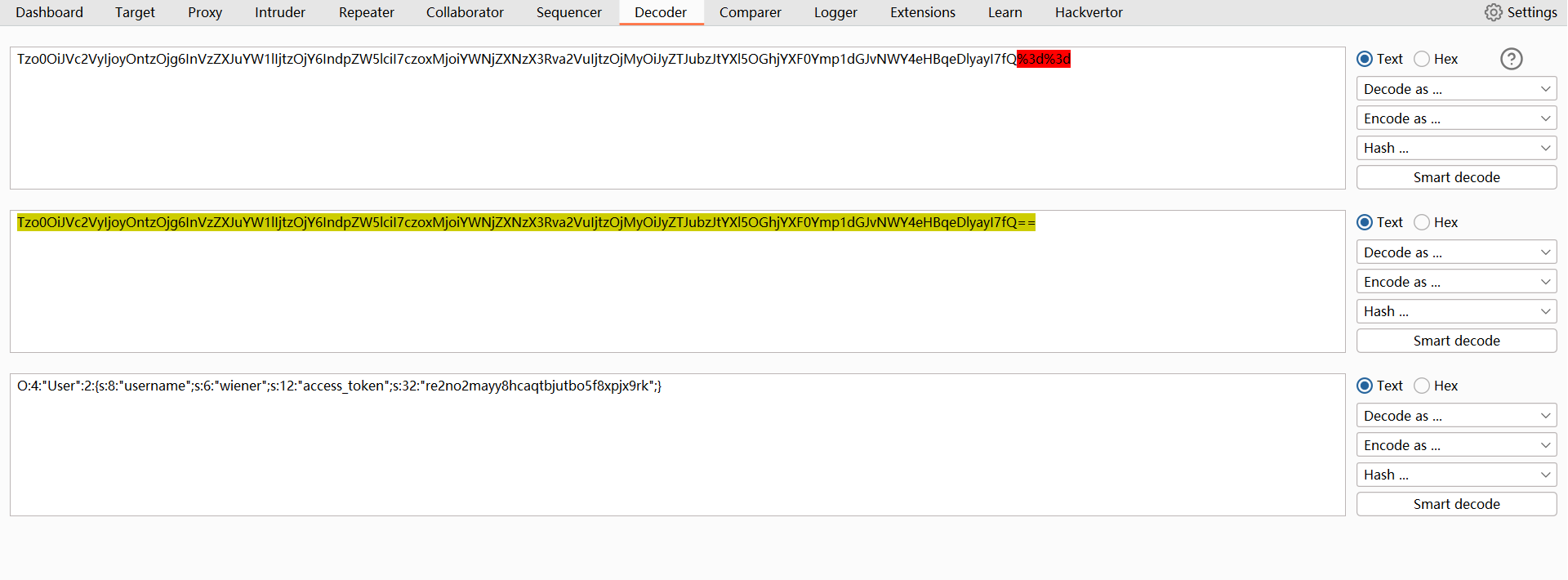
Task: Switch to the Logger tab
Action: click(x=835, y=12)
